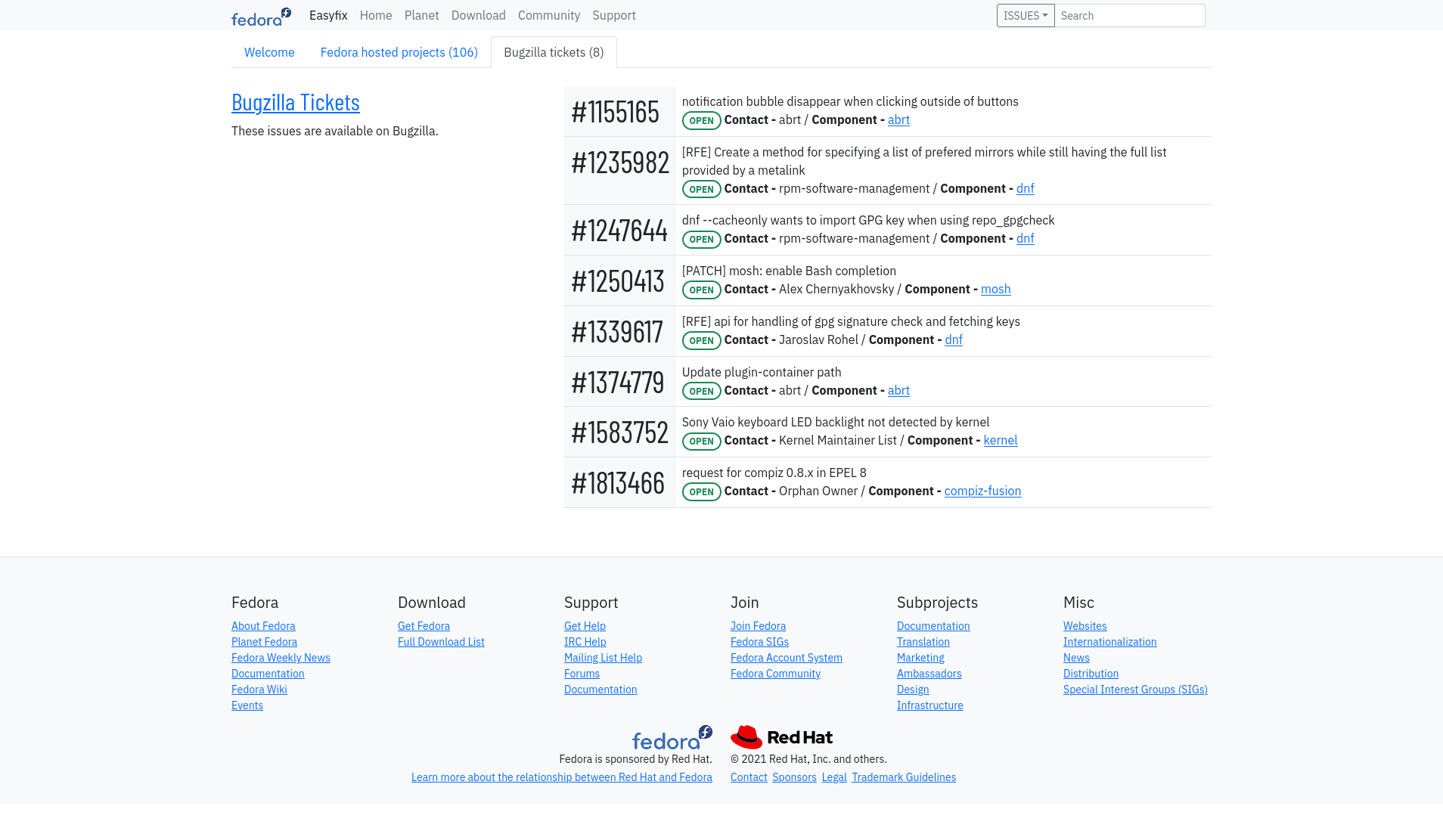Click the Red Hat logo in the footer
Screen dimensions: 1443x840
781,737
